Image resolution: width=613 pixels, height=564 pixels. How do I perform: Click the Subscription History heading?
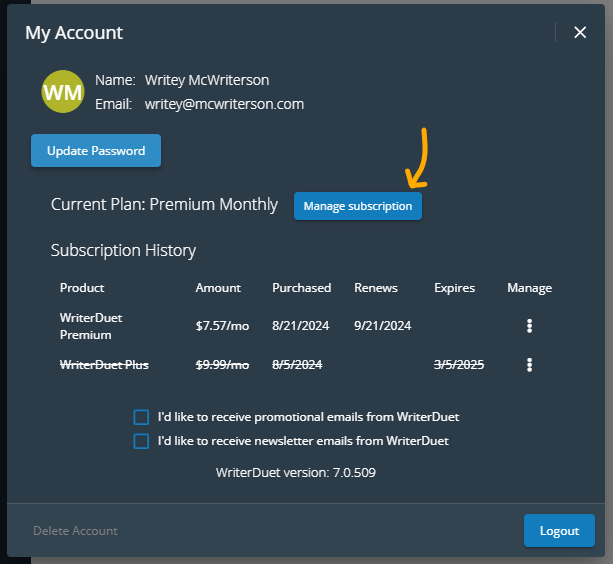[x=123, y=250]
